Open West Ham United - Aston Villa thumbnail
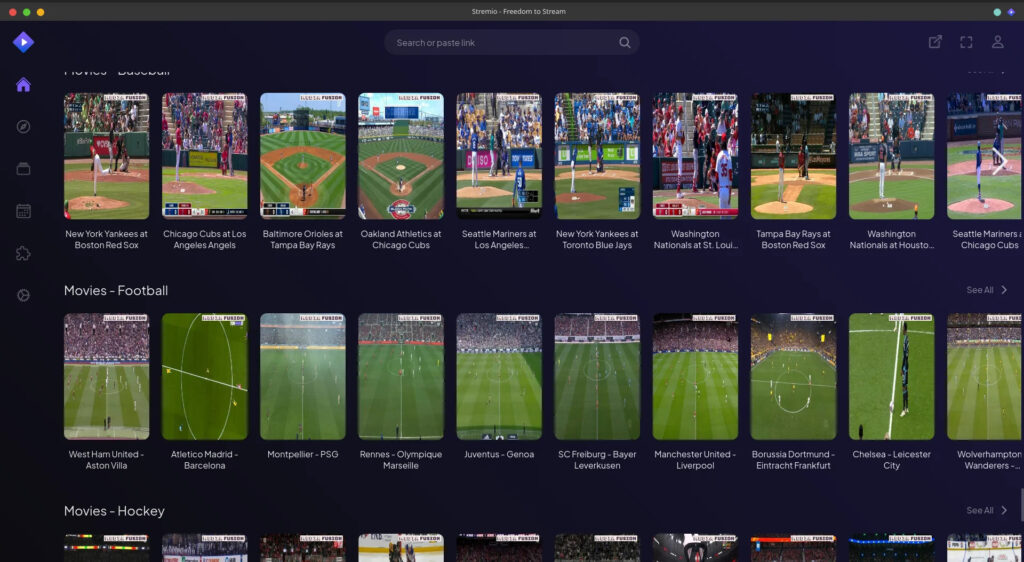This screenshot has height=562, width=1024. coord(106,377)
